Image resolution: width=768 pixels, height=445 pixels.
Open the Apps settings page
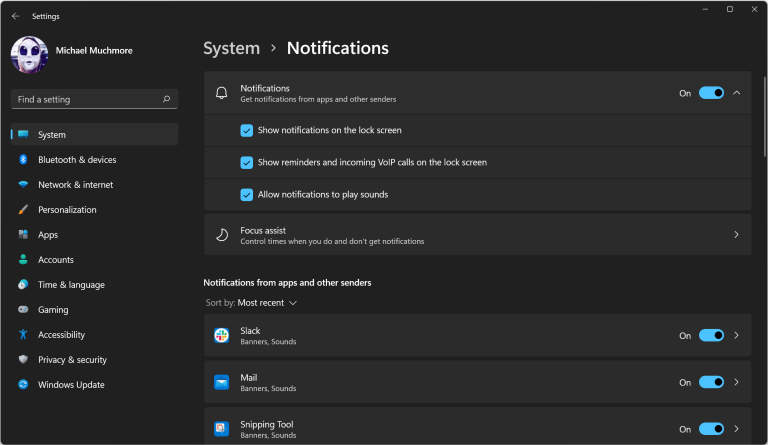(x=94, y=234)
